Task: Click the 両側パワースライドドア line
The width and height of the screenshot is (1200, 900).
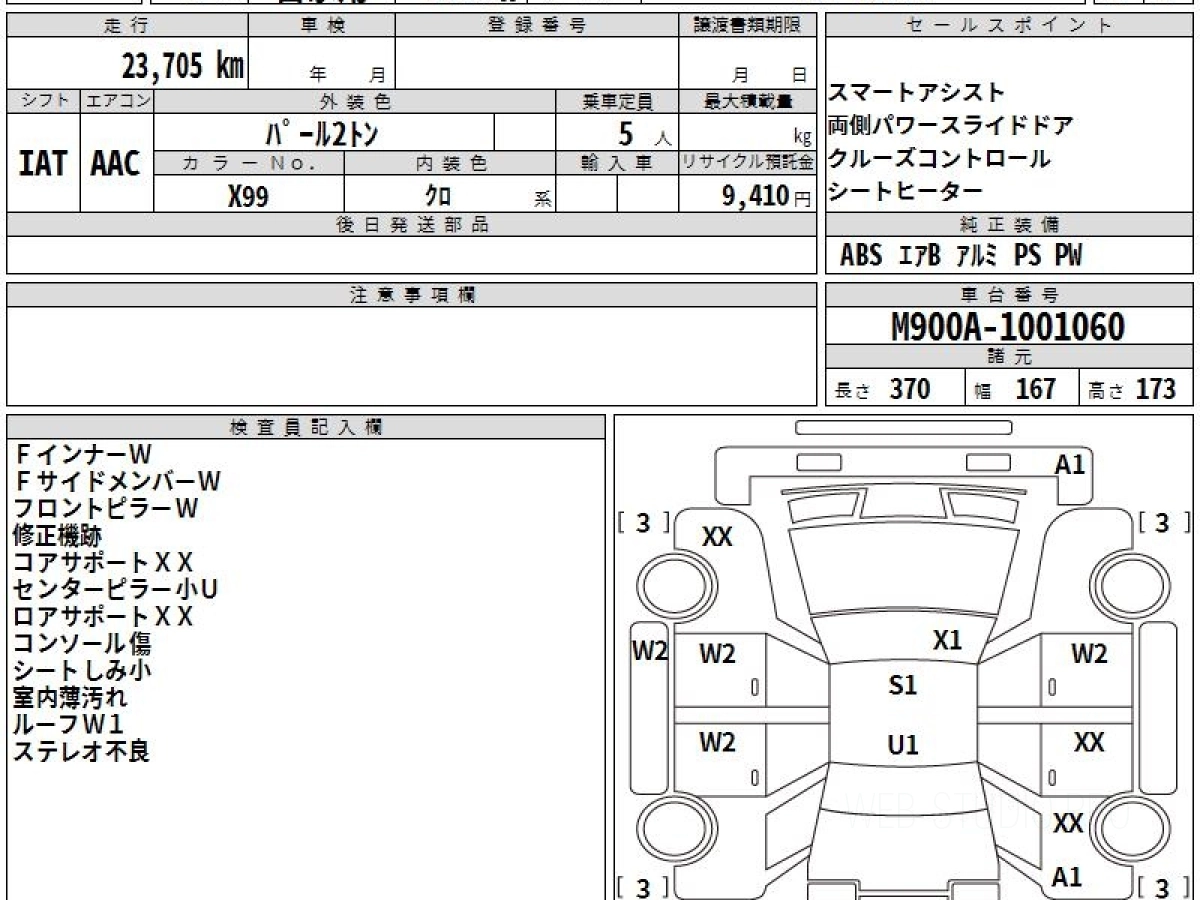Action: tap(951, 126)
